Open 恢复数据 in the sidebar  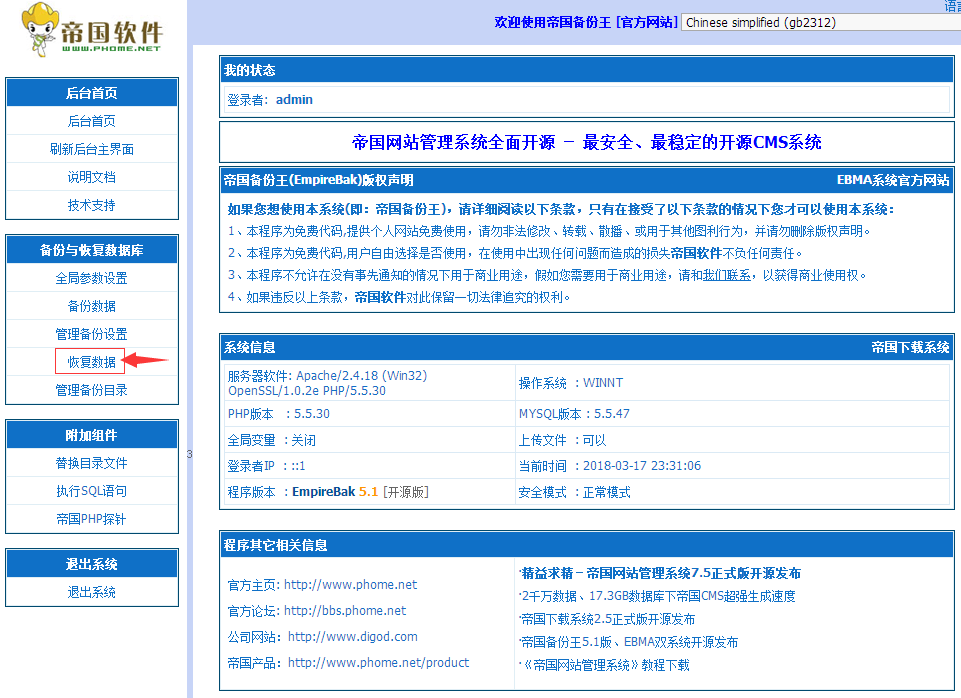(x=91, y=362)
